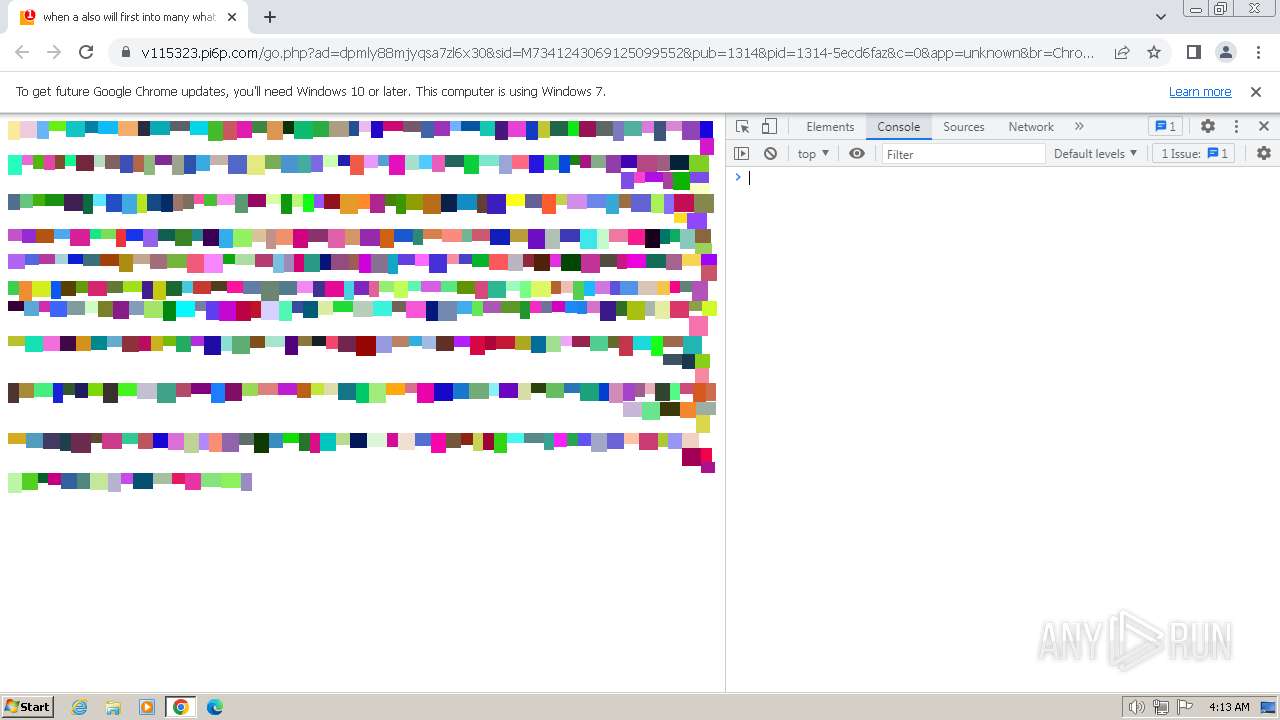Image resolution: width=1280 pixels, height=720 pixels.
Task: Launch Internet Explorer from taskbar
Action: (79, 707)
